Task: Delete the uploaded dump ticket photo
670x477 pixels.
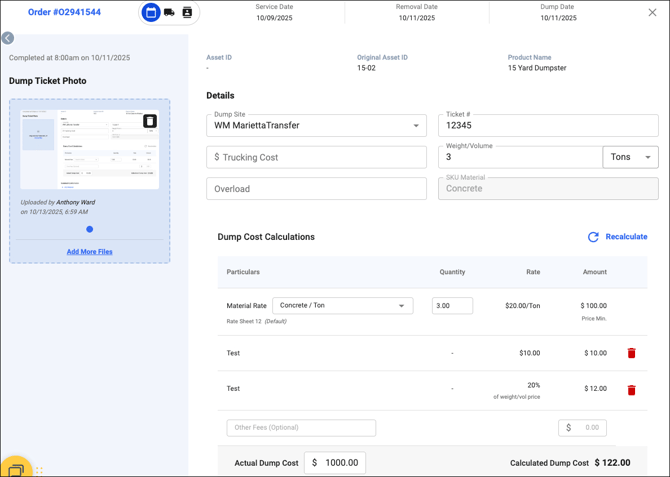Action: [150, 121]
